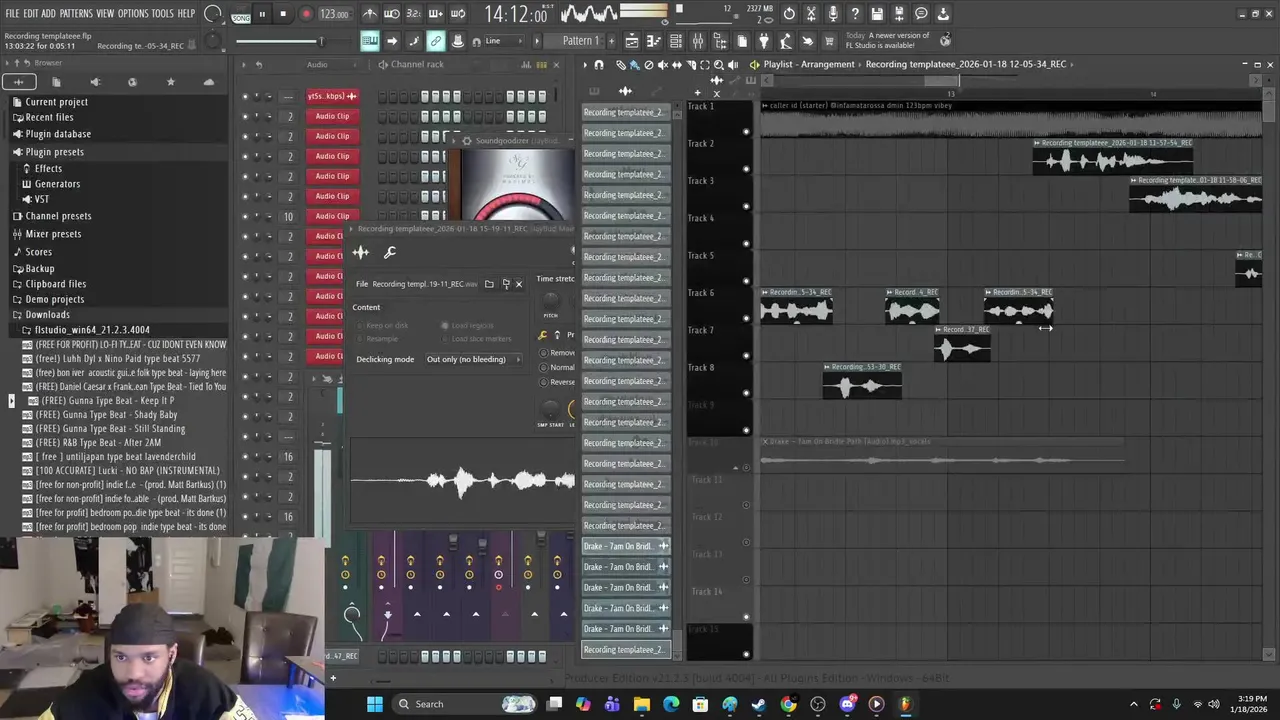This screenshot has width=1280, height=720.
Task: Toggle Track 6 mute dot in Playlist
Action: [x=746, y=318]
